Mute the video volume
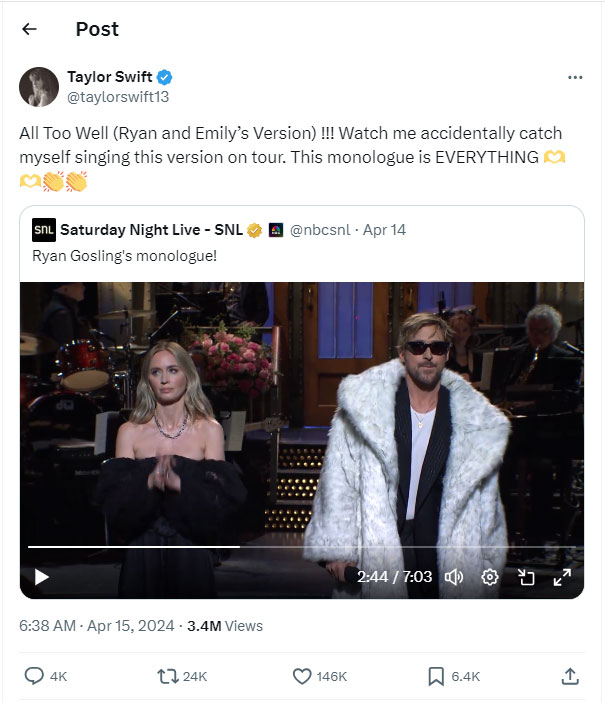Image resolution: width=605 pixels, height=703 pixels. [453, 577]
